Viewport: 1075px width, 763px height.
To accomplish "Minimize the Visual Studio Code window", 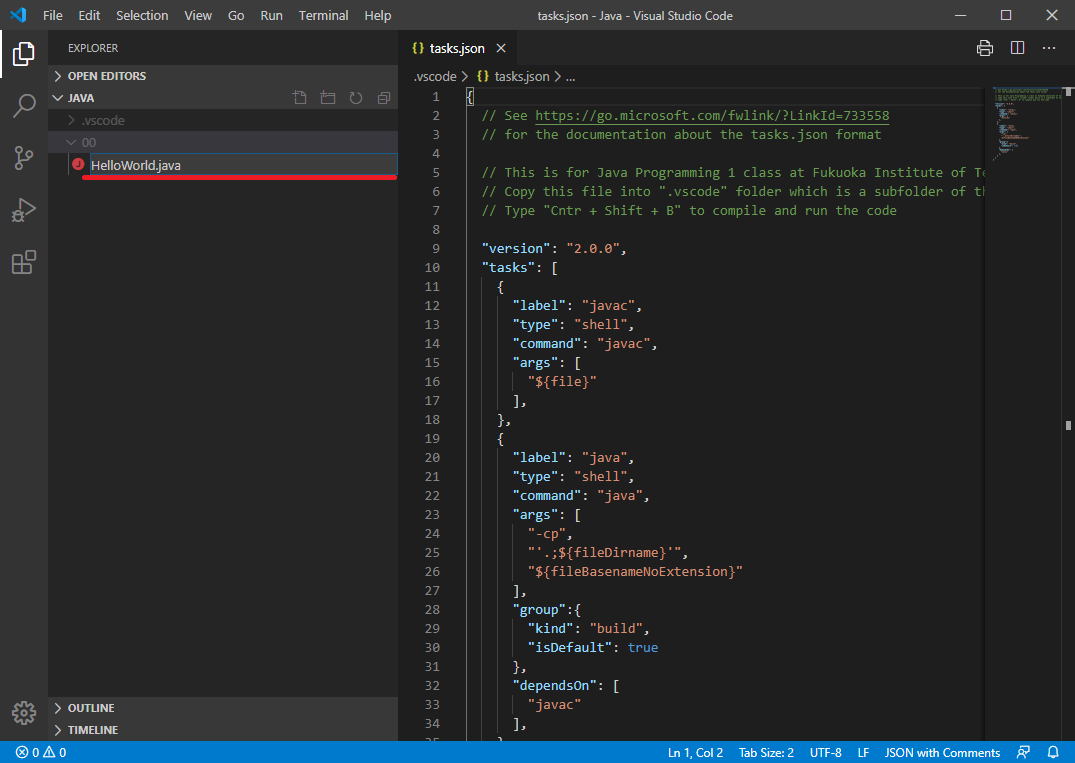I will pyautogui.click(x=961, y=15).
